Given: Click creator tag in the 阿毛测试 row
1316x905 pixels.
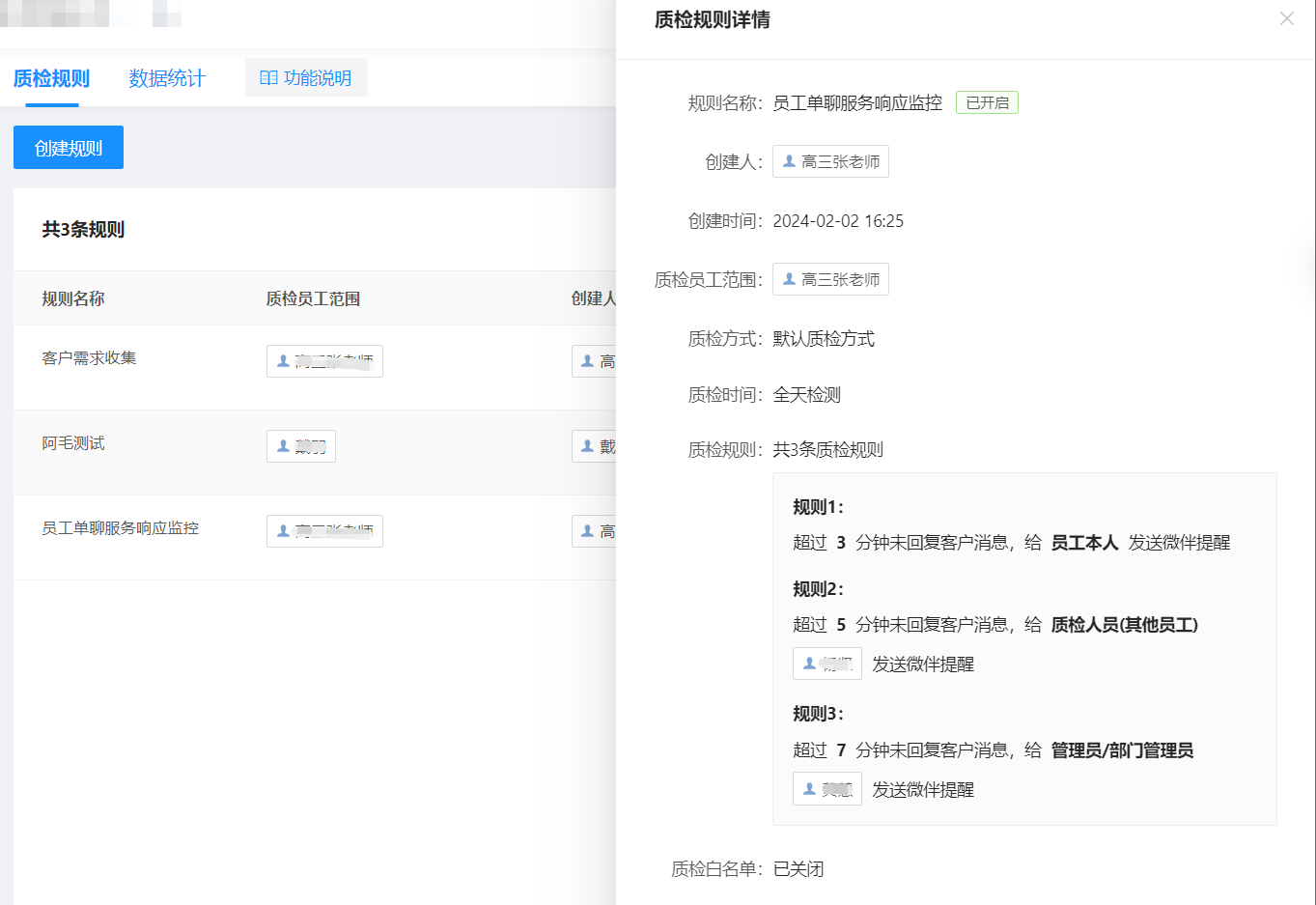Looking at the screenshot, I should coord(594,446).
